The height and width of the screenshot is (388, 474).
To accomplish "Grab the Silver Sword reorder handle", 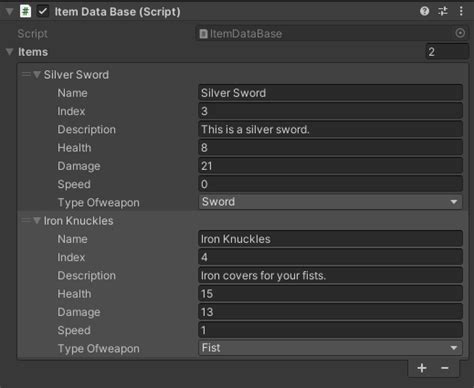I will point(26,74).
